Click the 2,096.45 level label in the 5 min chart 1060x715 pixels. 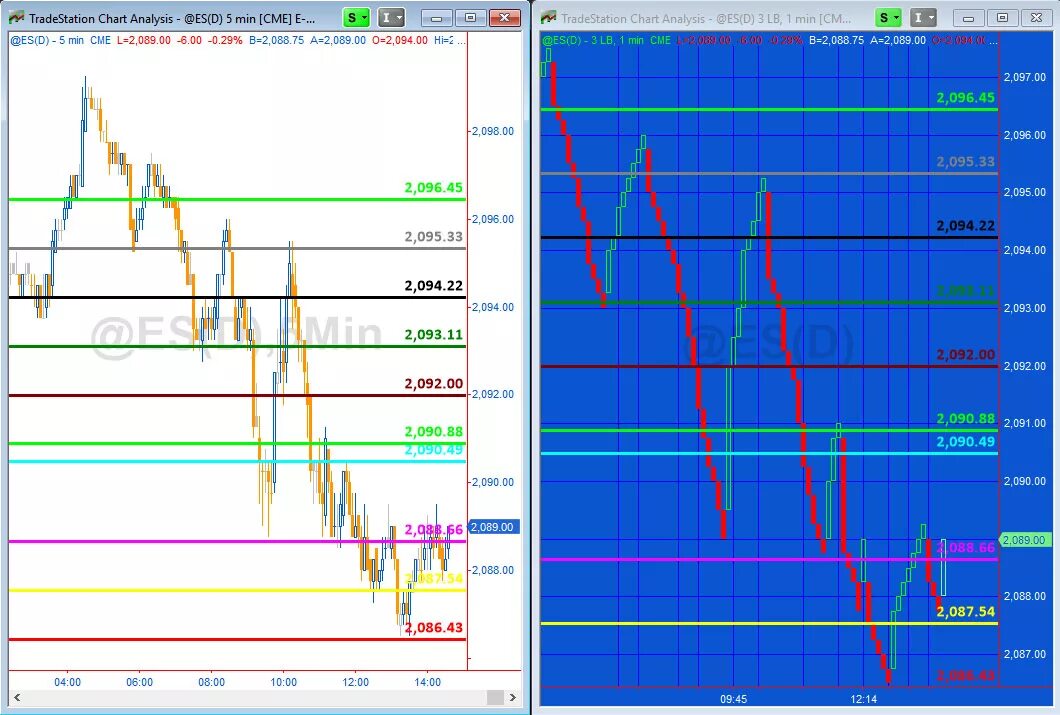(433, 188)
